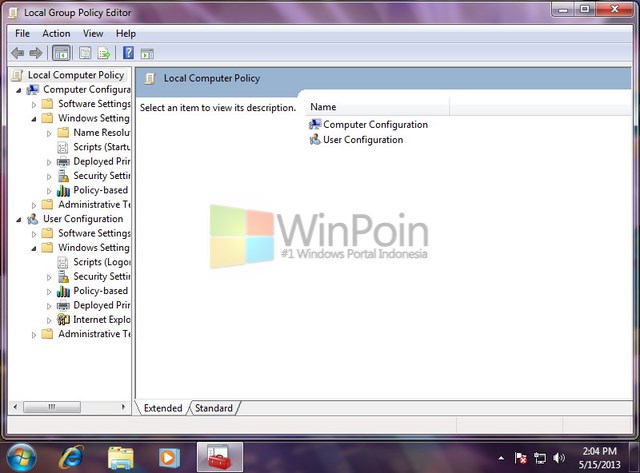
Task: Show hidden tray icons arrow
Action: (501, 458)
